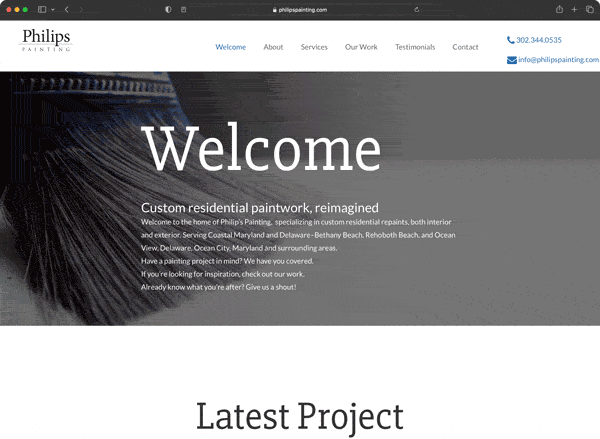Close the window with red button
Viewport: 600px width, 439px height.
coord(9,10)
